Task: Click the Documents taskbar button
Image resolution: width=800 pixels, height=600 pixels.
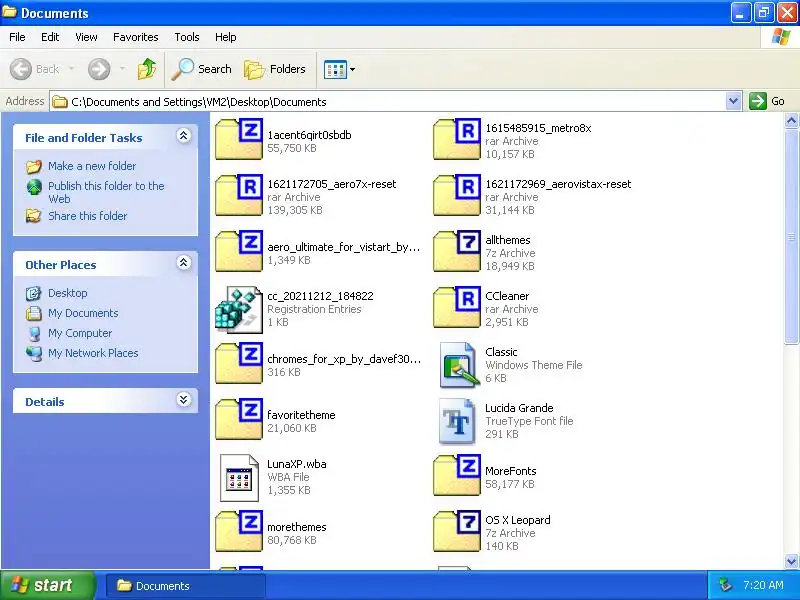Action: pyautogui.click(x=185, y=586)
